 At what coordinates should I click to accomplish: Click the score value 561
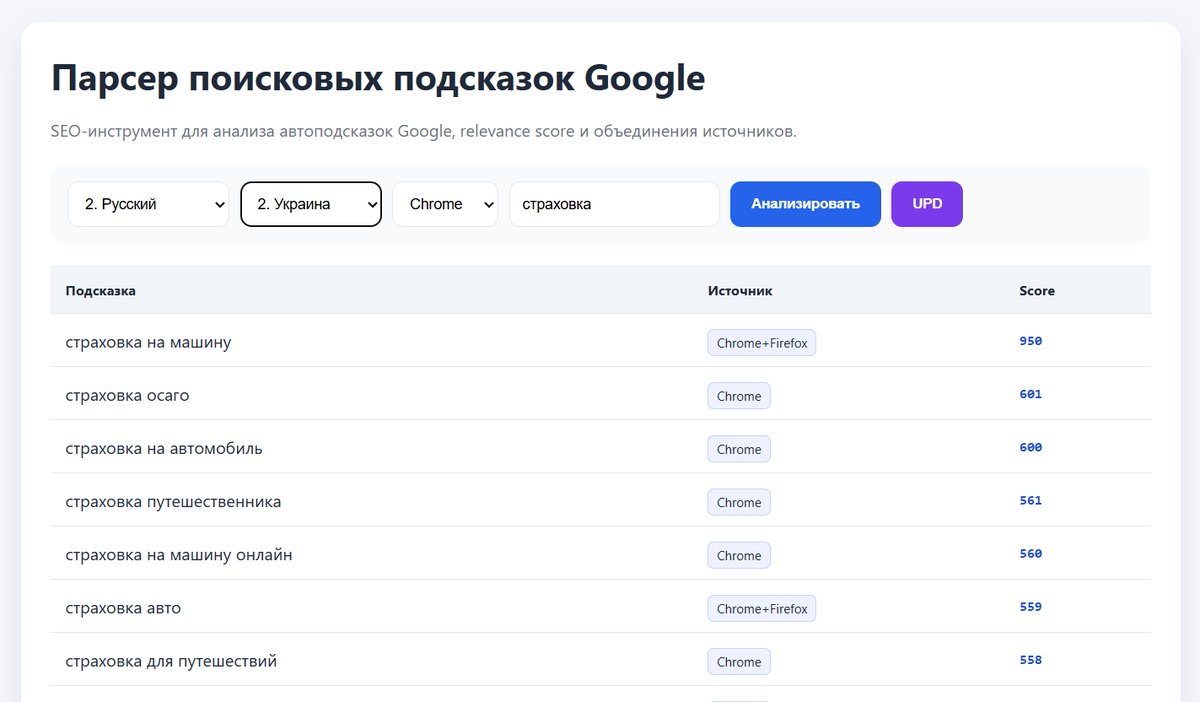[x=1031, y=500]
